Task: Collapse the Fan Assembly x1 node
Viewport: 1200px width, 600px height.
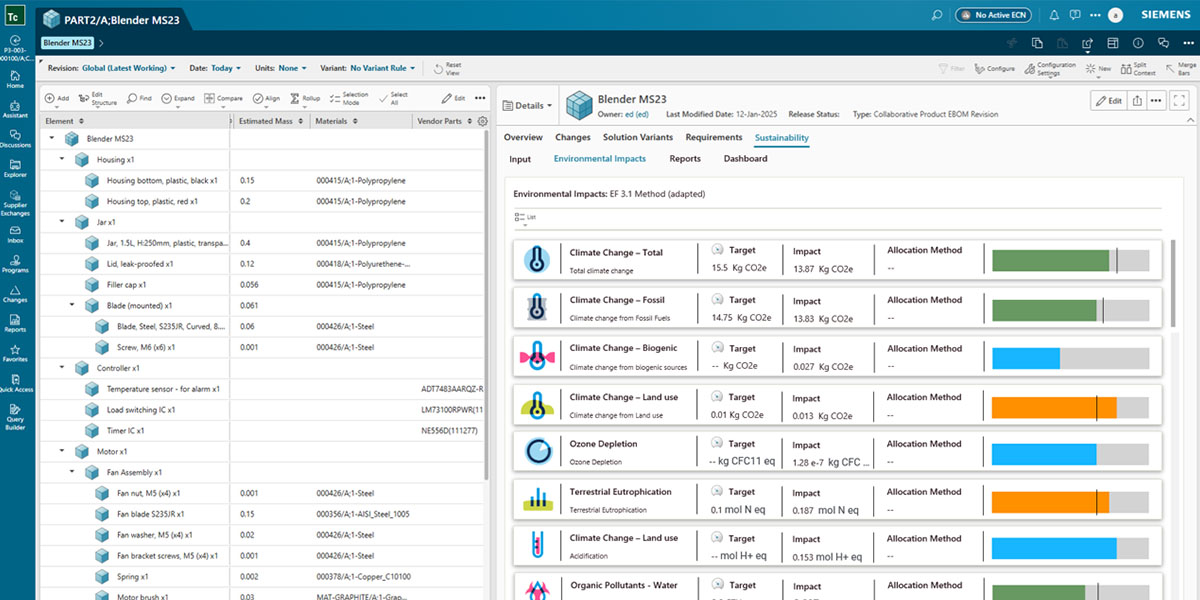Action: 71,472
